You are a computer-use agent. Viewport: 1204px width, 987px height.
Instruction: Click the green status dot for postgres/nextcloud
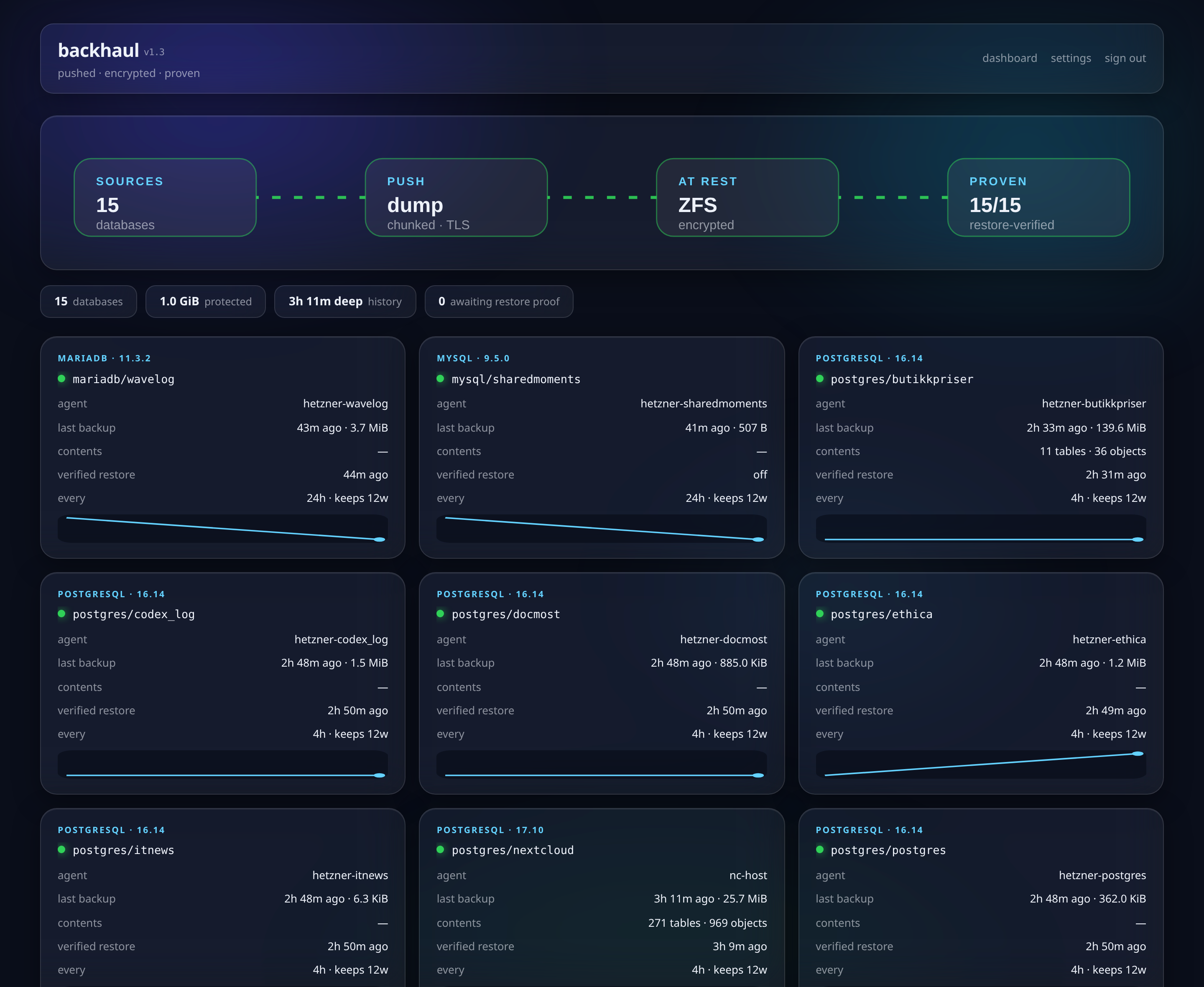440,849
